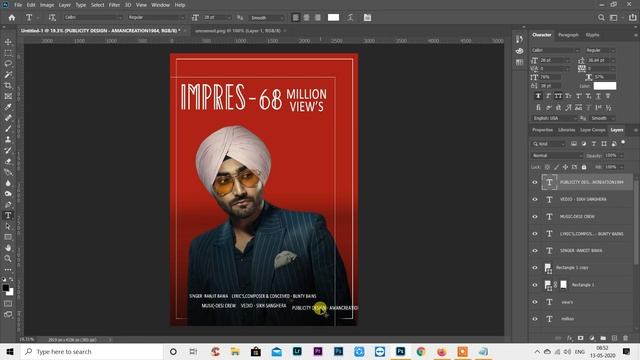The image size is (640, 360).
Task: Toggle text orientation in options bar
Action: [x=52, y=18]
